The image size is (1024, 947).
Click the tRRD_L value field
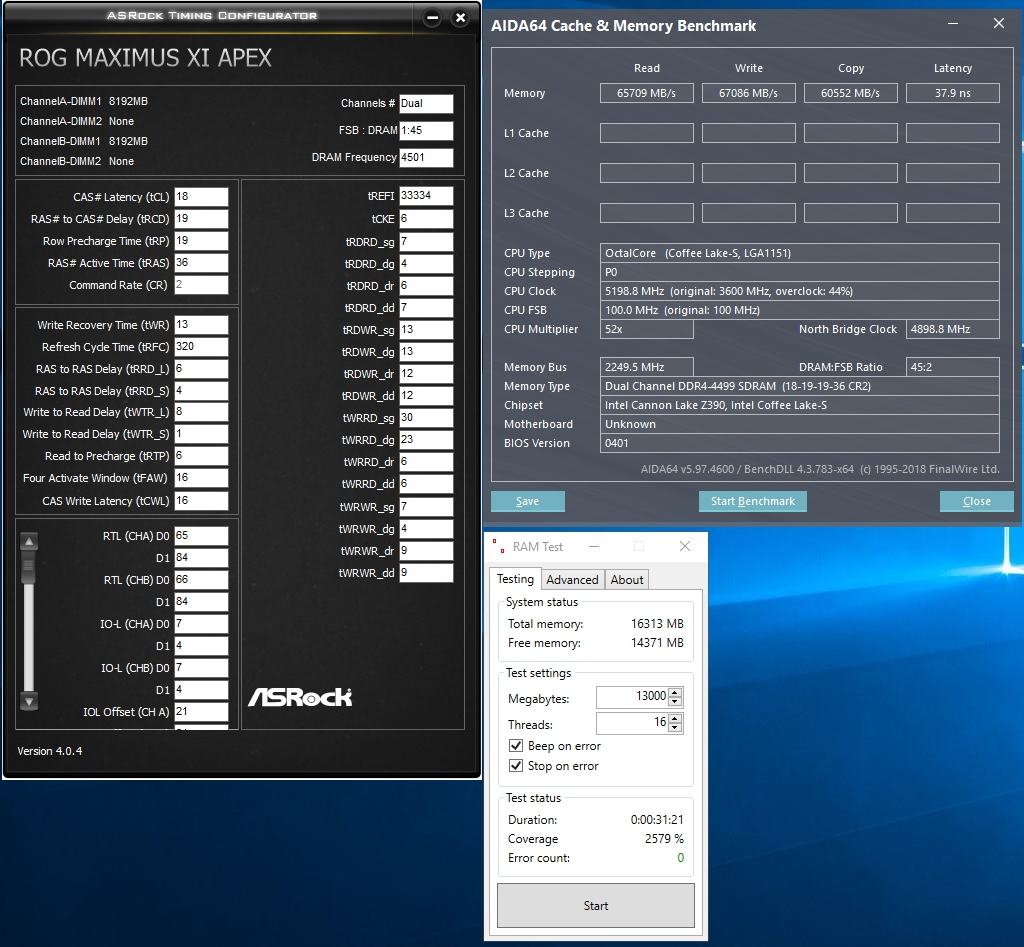pyautogui.click(x=201, y=369)
